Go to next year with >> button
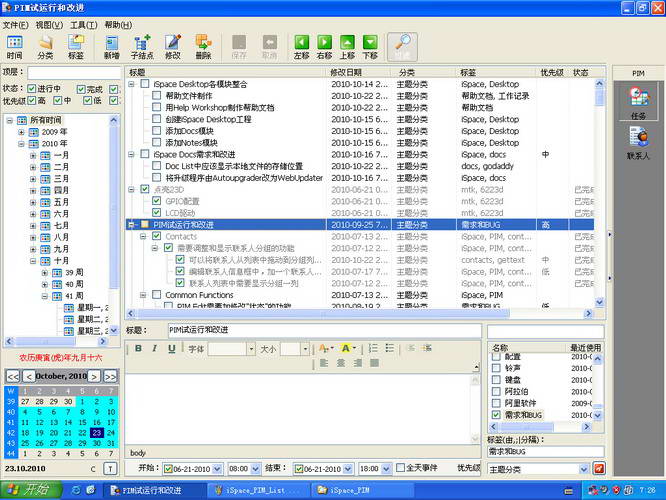This screenshot has width=666, height=500. pos(110,376)
